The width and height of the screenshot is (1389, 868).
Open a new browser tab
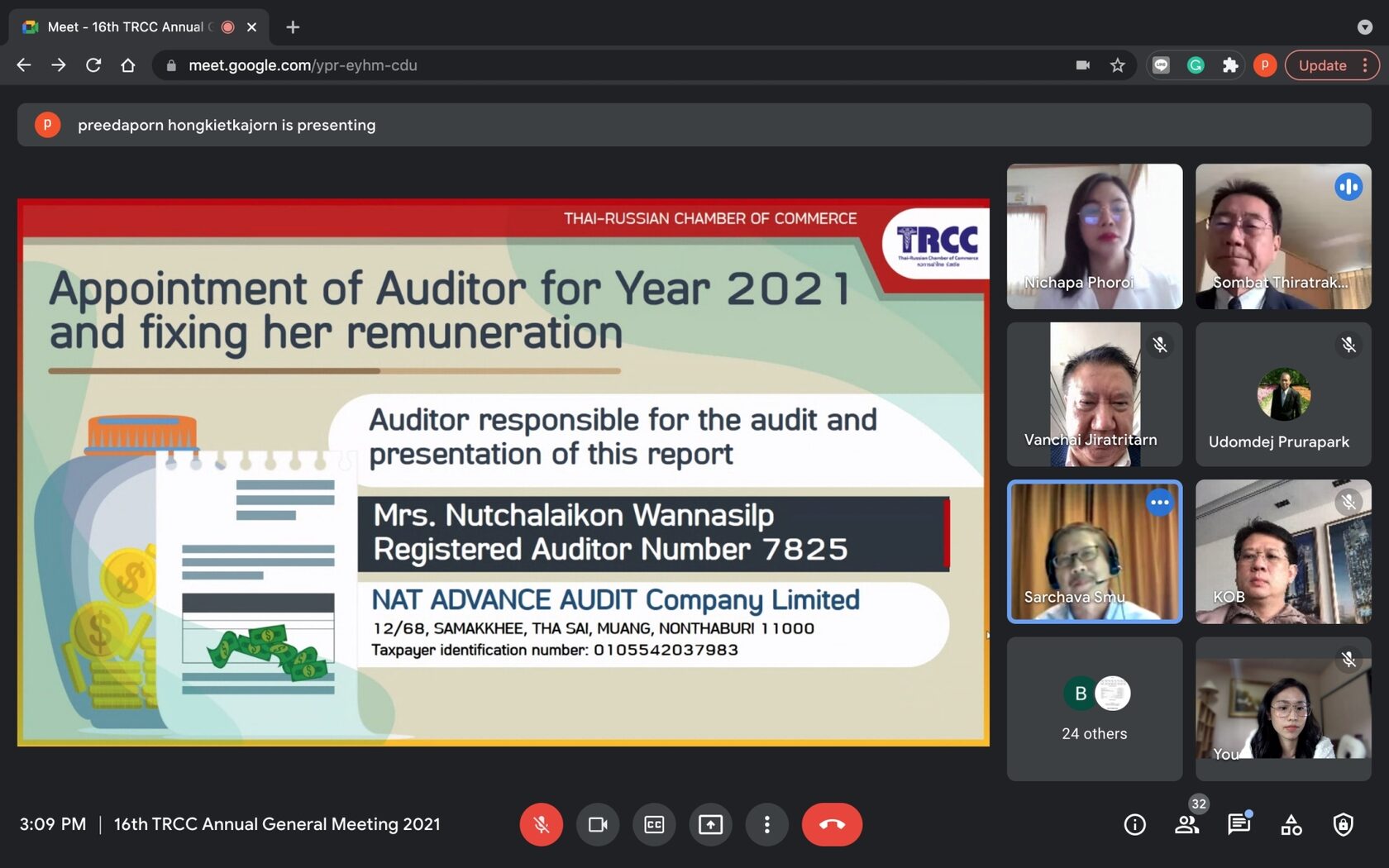(293, 27)
